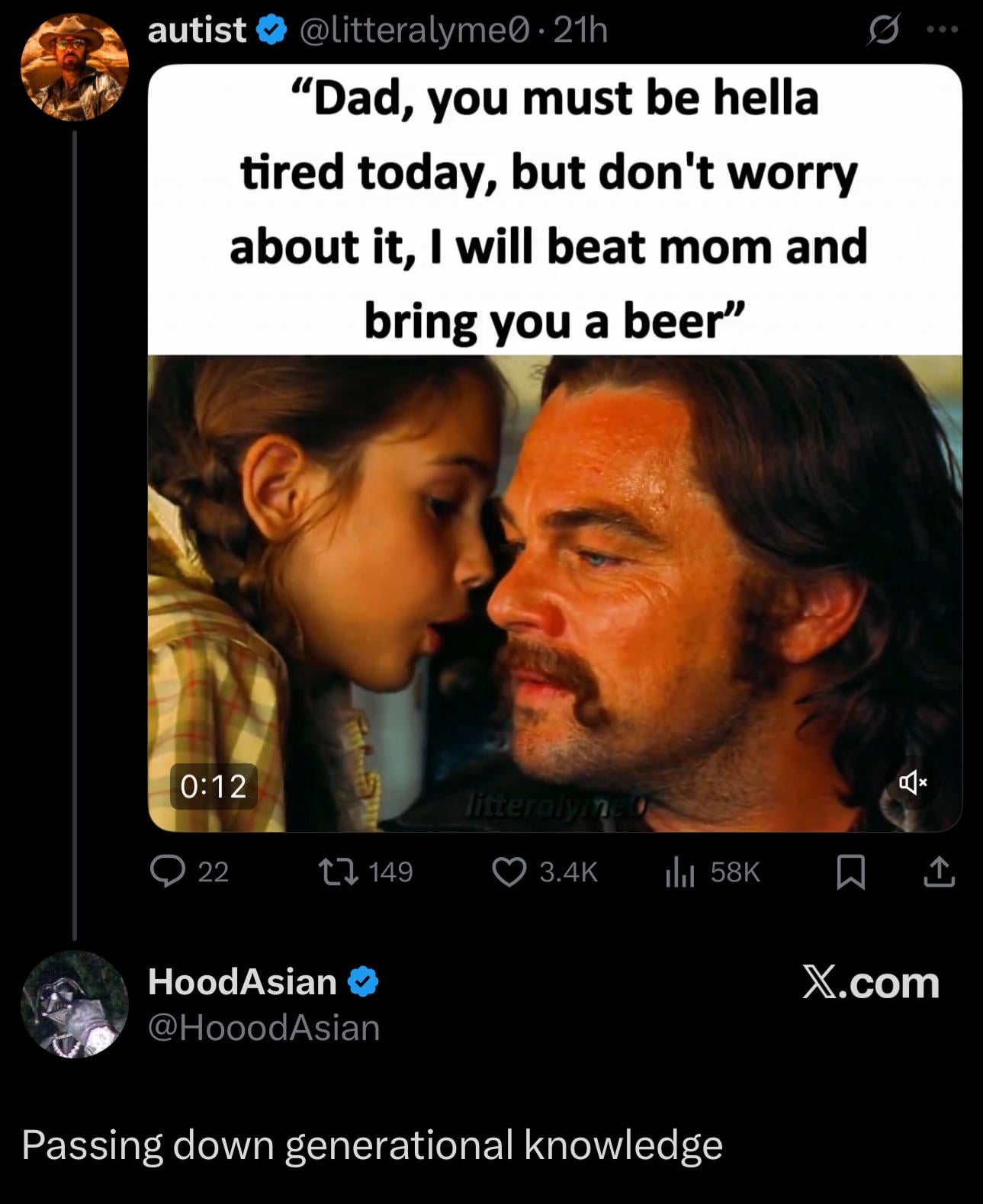Click the reply comment icon

pyautogui.click(x=168, y=872)
